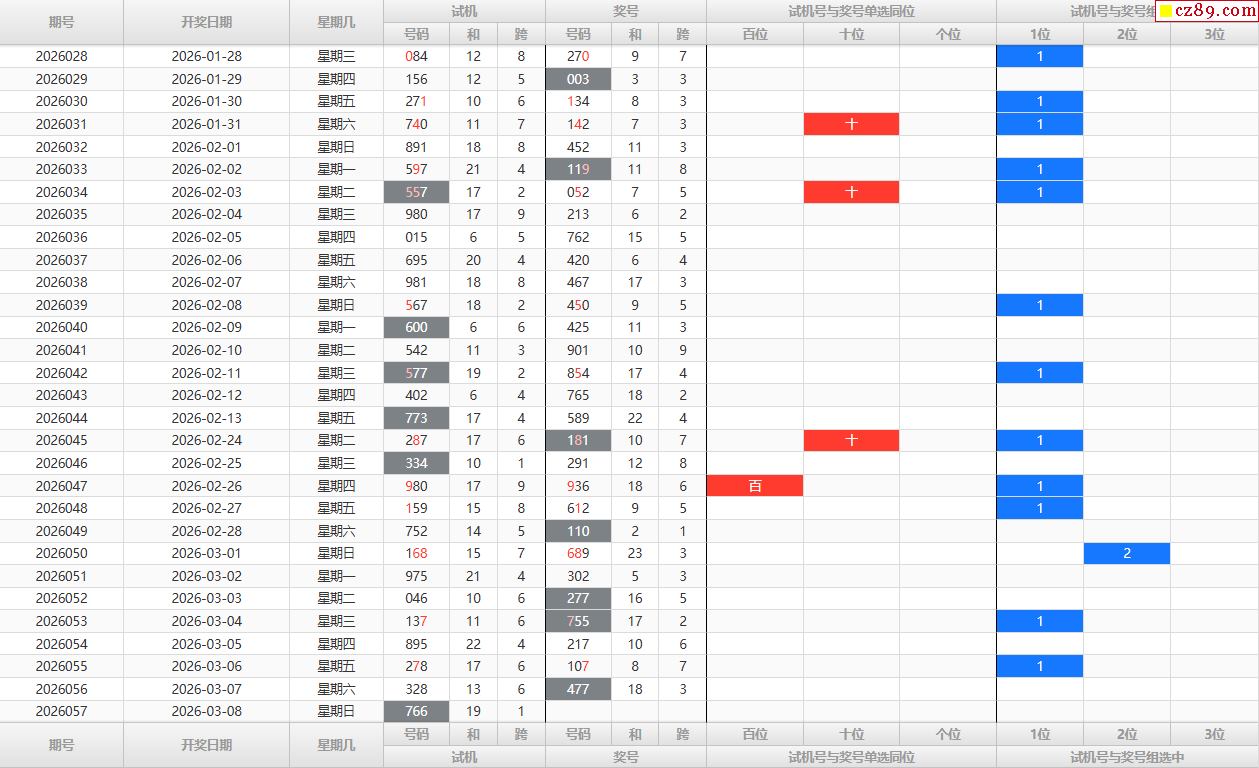
Task: Click the bottom 试机号与奖号单选同位 footer
Action: click(851, 757)
